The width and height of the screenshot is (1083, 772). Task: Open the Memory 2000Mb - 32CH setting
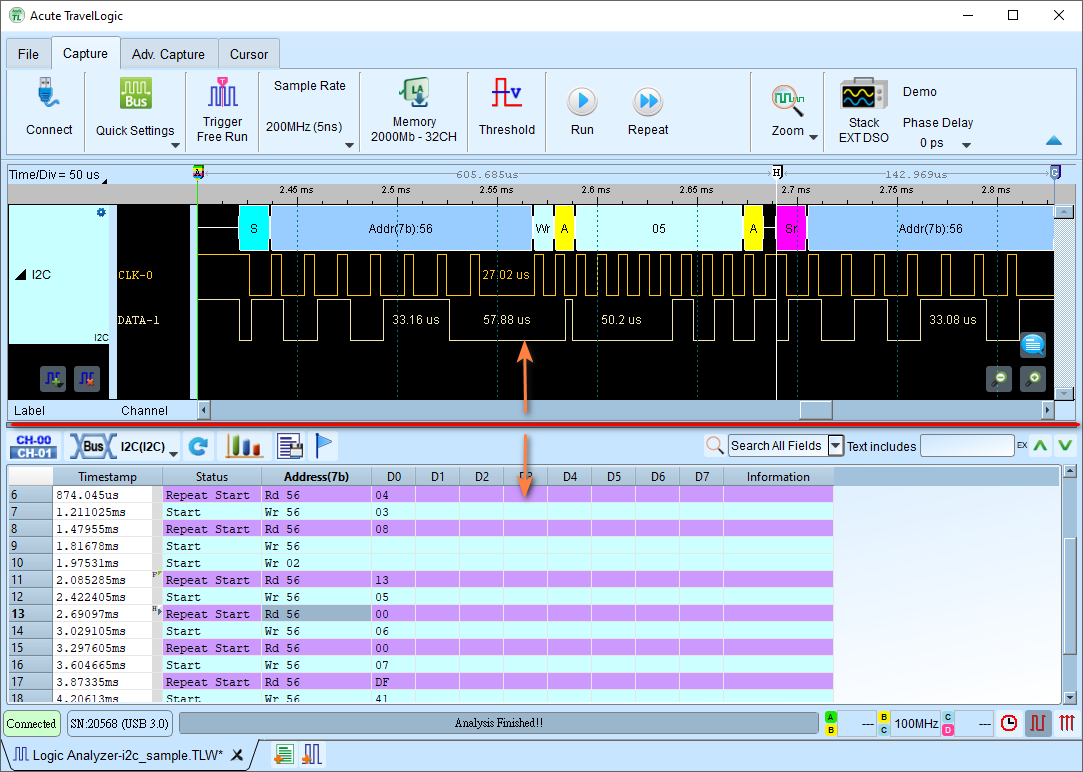(414, 110)
